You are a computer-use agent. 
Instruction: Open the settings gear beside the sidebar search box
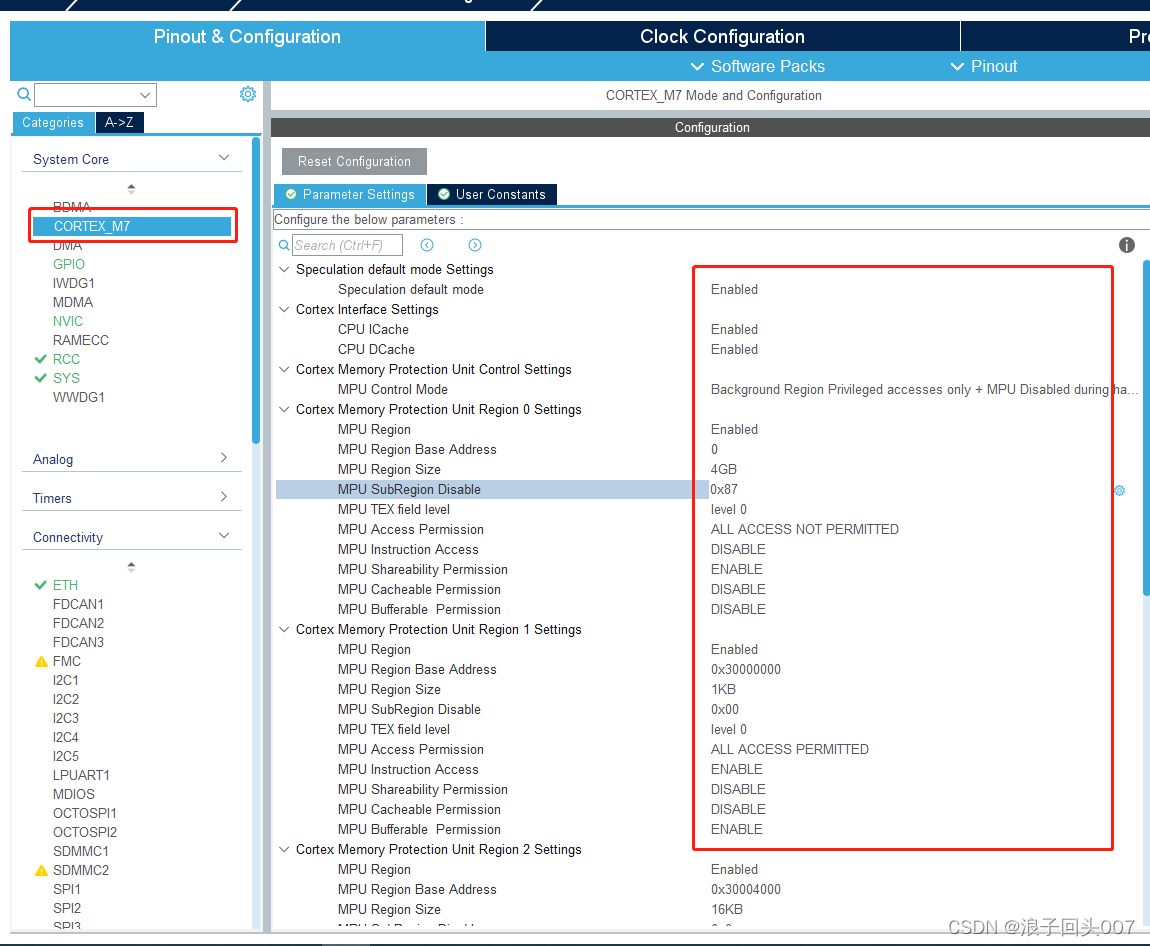pyautogui.click(x=248, y=93)
